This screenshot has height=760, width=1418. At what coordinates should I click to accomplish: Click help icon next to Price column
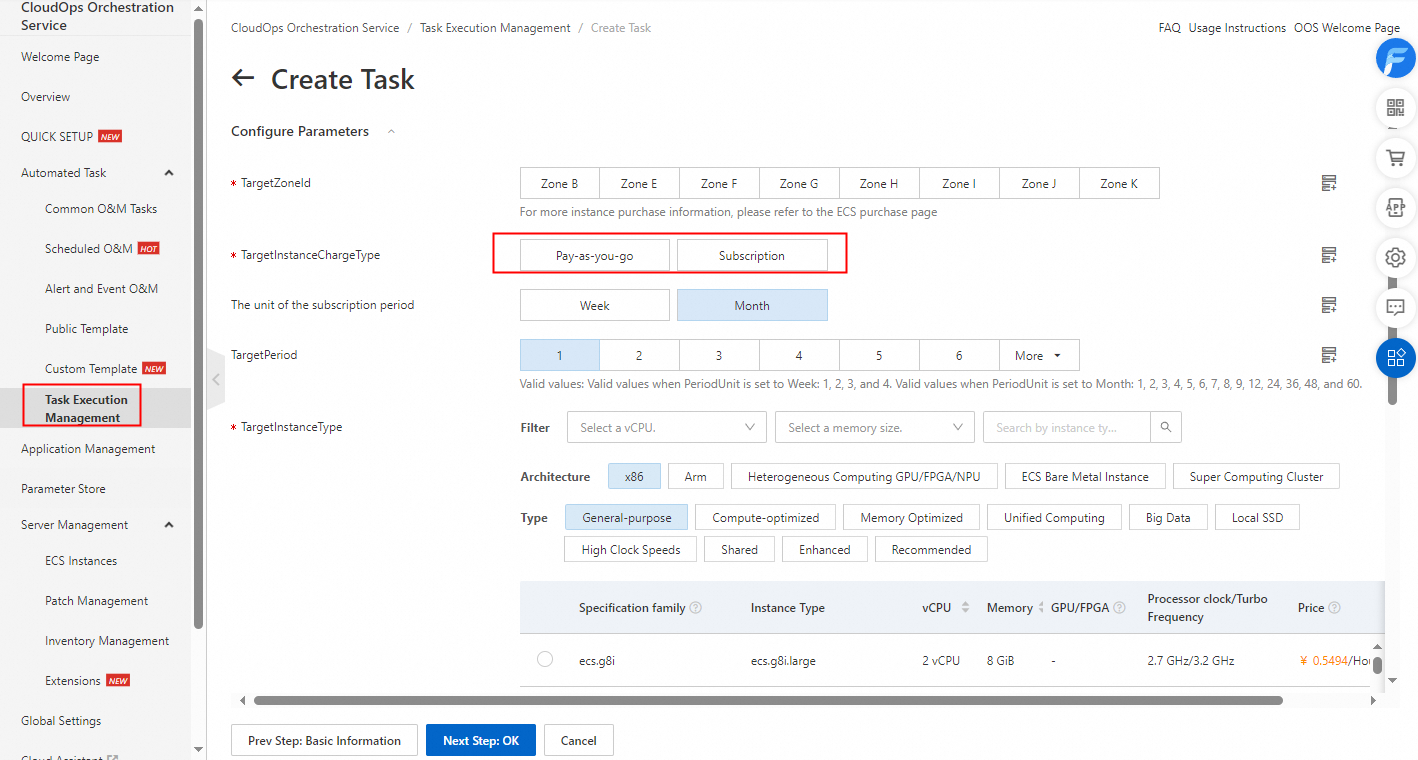point(1334,608)
